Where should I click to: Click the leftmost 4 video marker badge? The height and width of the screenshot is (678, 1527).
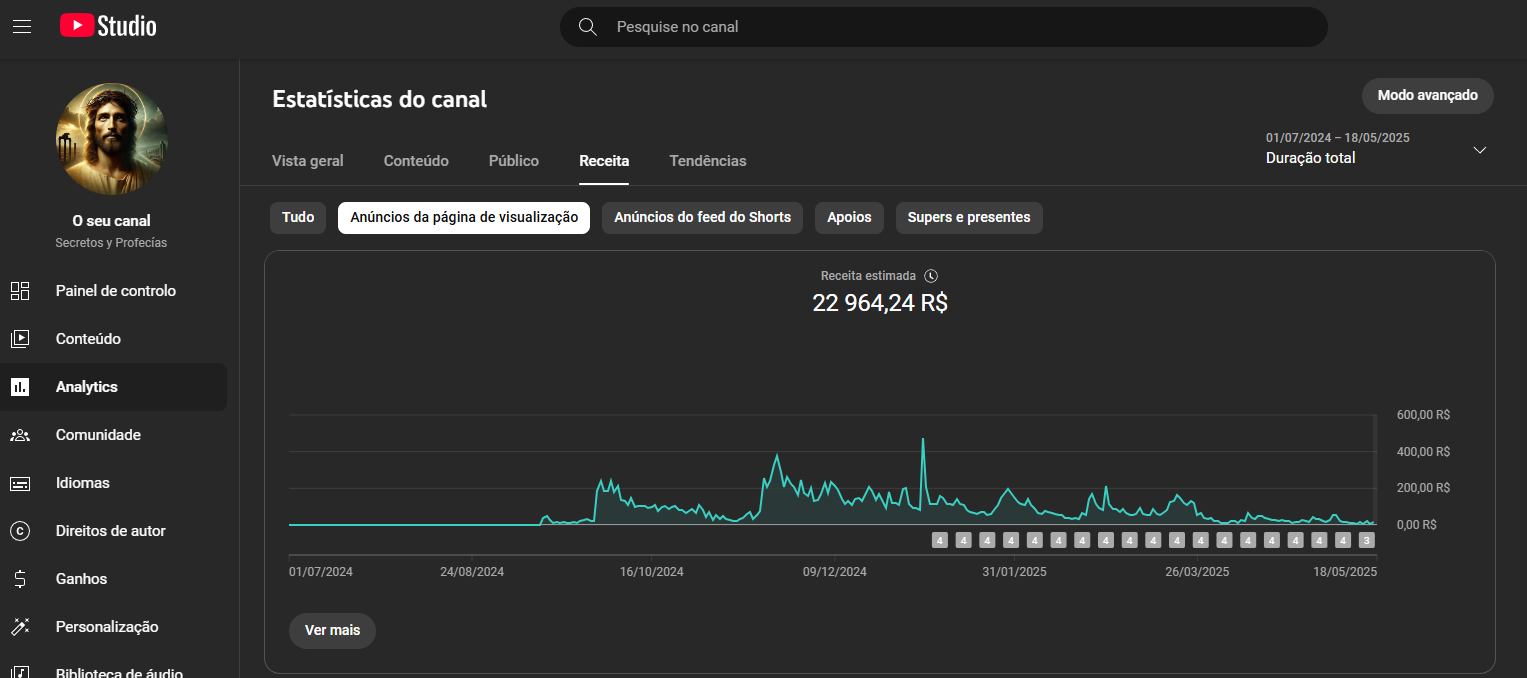point(939,540)
